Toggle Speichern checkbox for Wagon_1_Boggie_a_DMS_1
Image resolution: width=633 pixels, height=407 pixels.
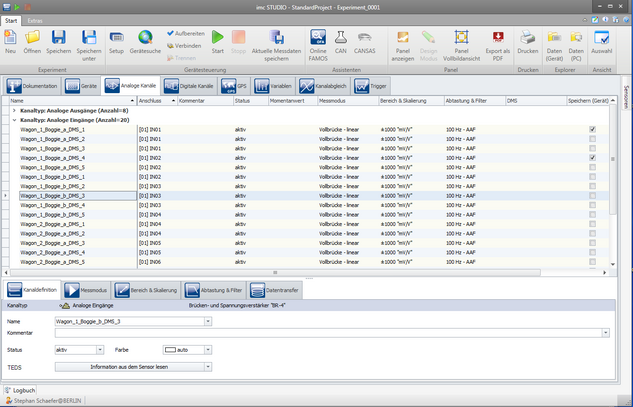[593, 129]
